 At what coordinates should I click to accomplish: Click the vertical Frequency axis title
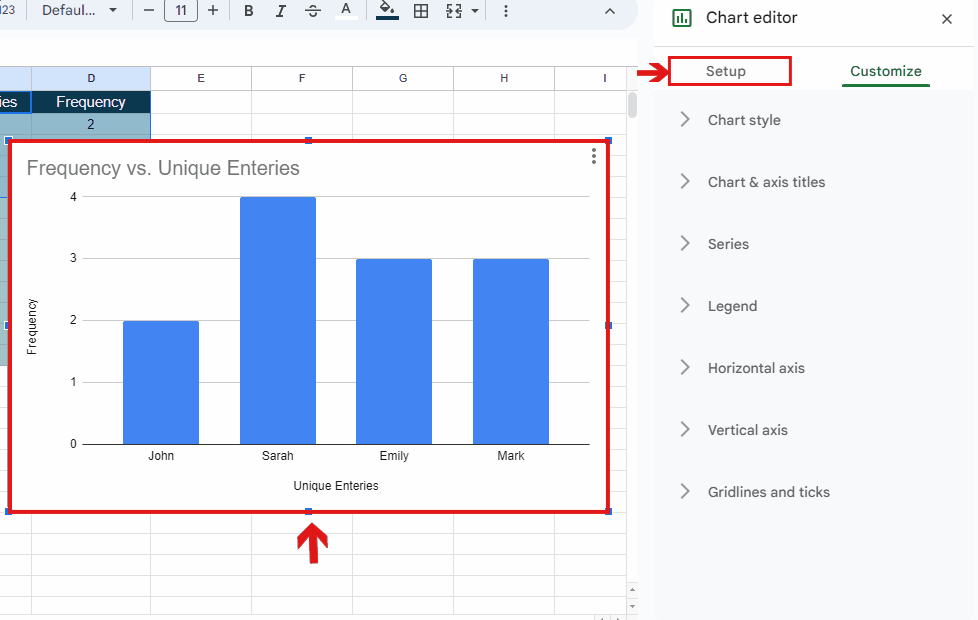point(32,327)
